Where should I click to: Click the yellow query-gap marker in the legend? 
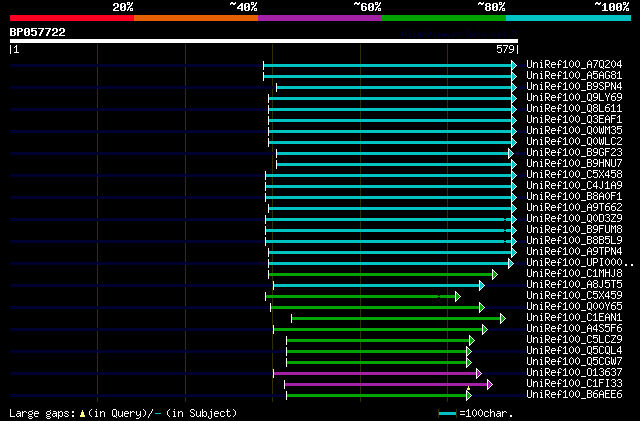82,414
